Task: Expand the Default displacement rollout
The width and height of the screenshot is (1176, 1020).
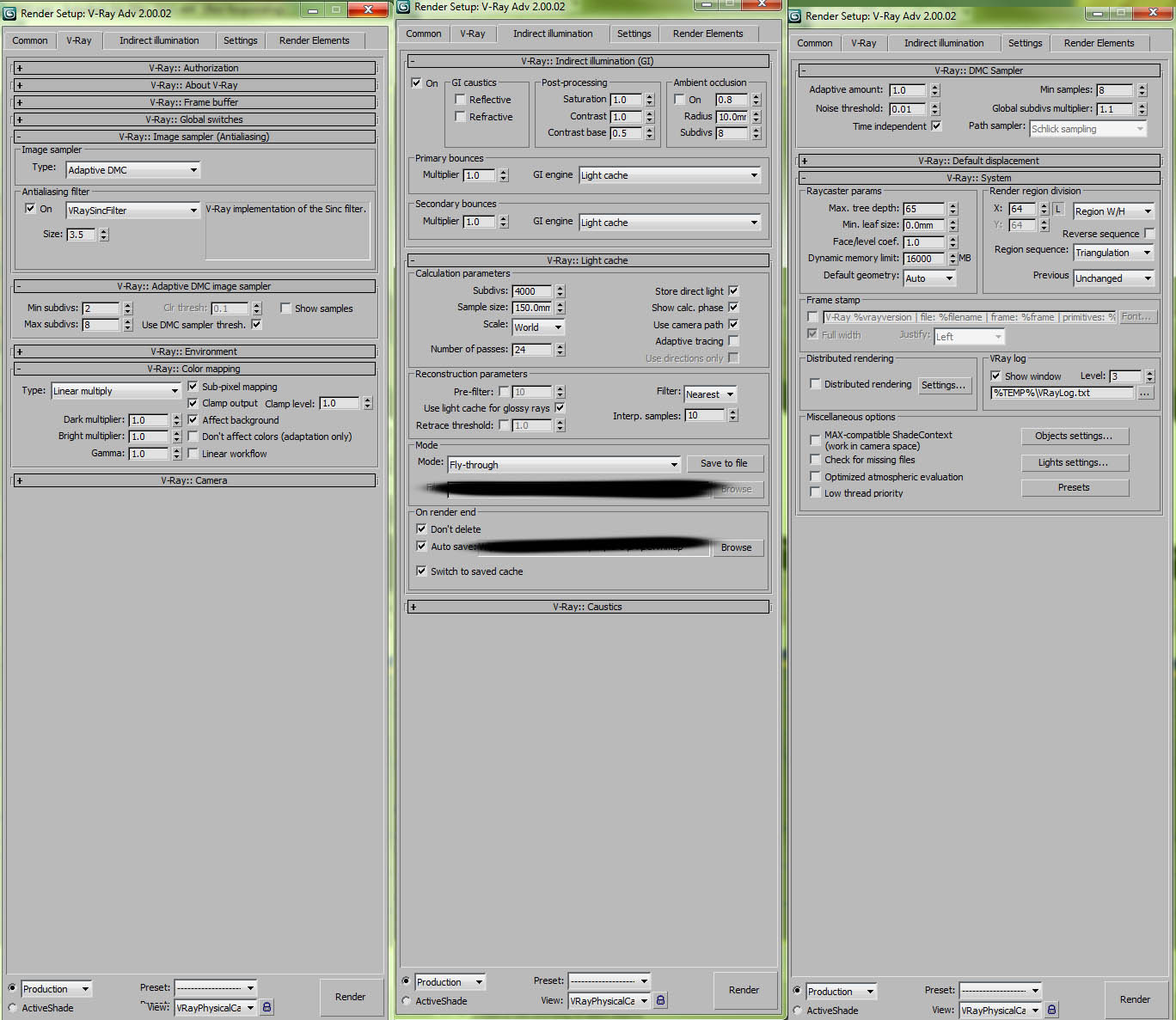Action: 980,161
